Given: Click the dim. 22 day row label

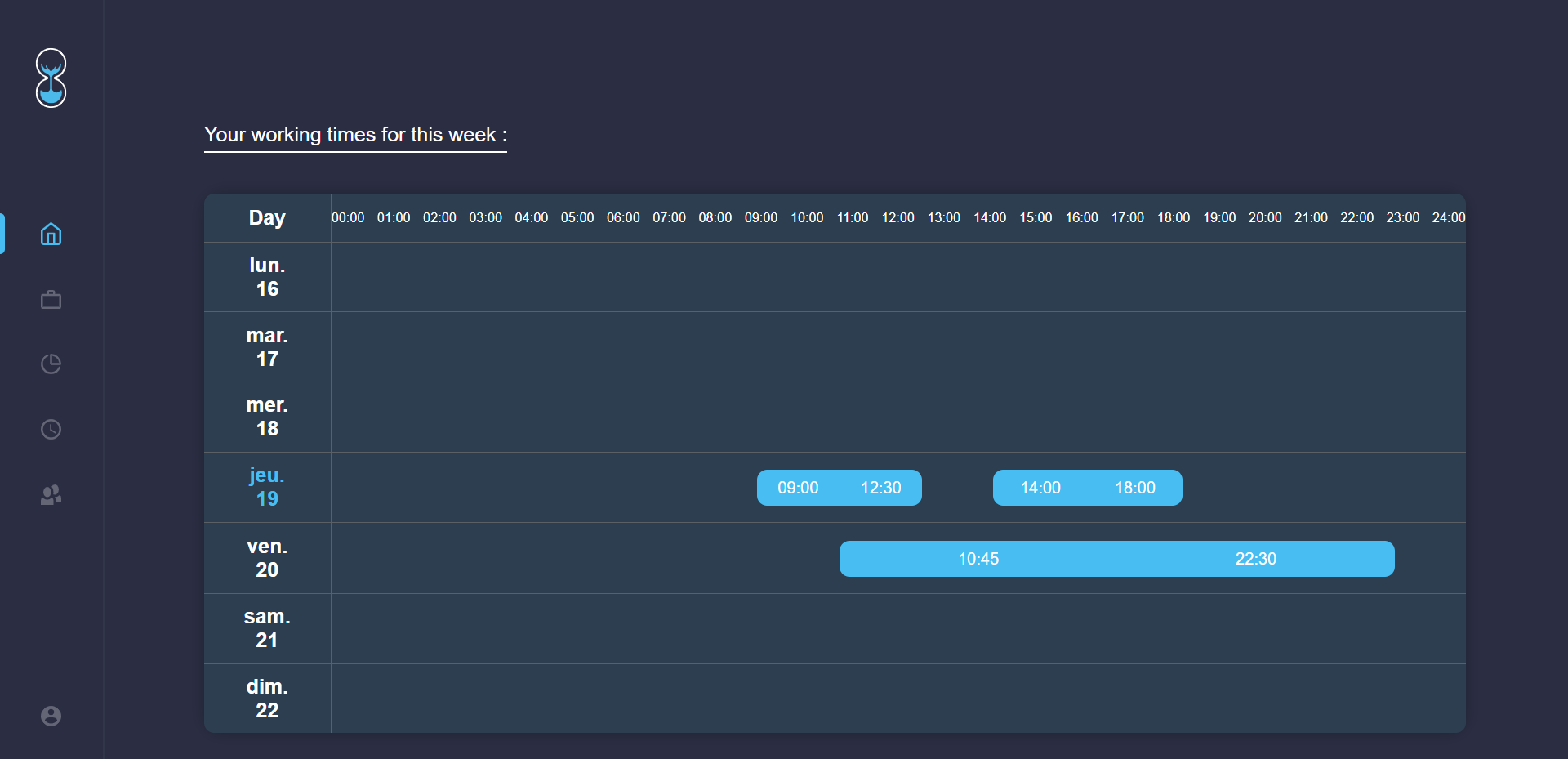Looking at the screenshot, I should click(267, 699).
